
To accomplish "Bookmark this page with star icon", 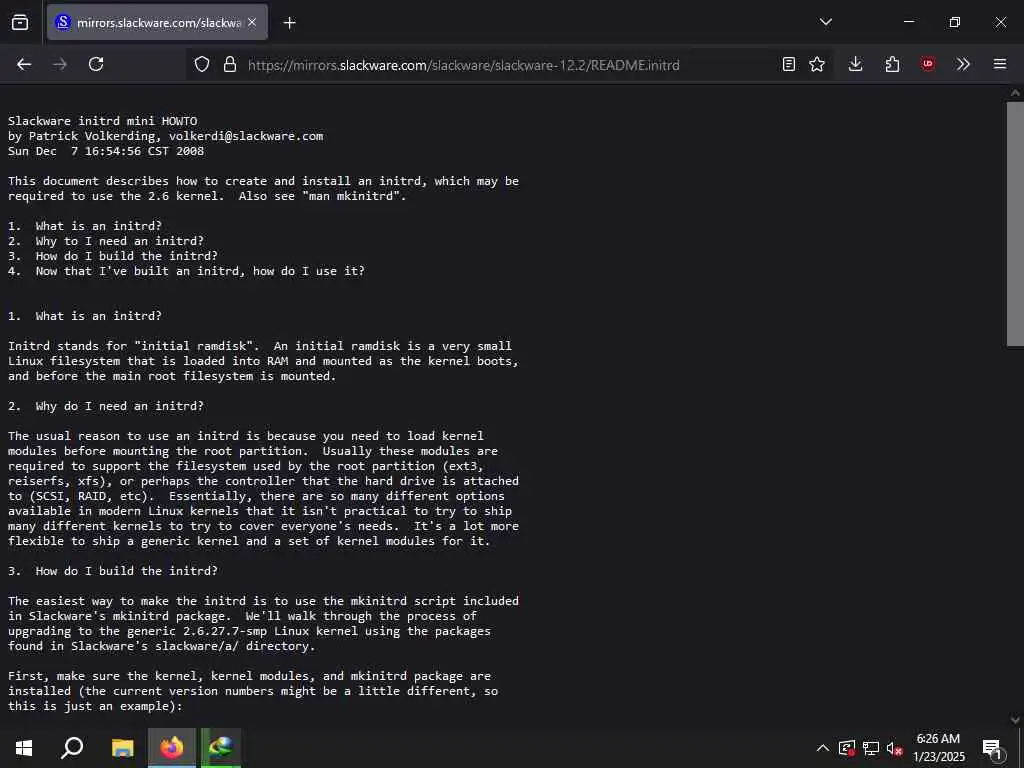I will coord(817,64).
